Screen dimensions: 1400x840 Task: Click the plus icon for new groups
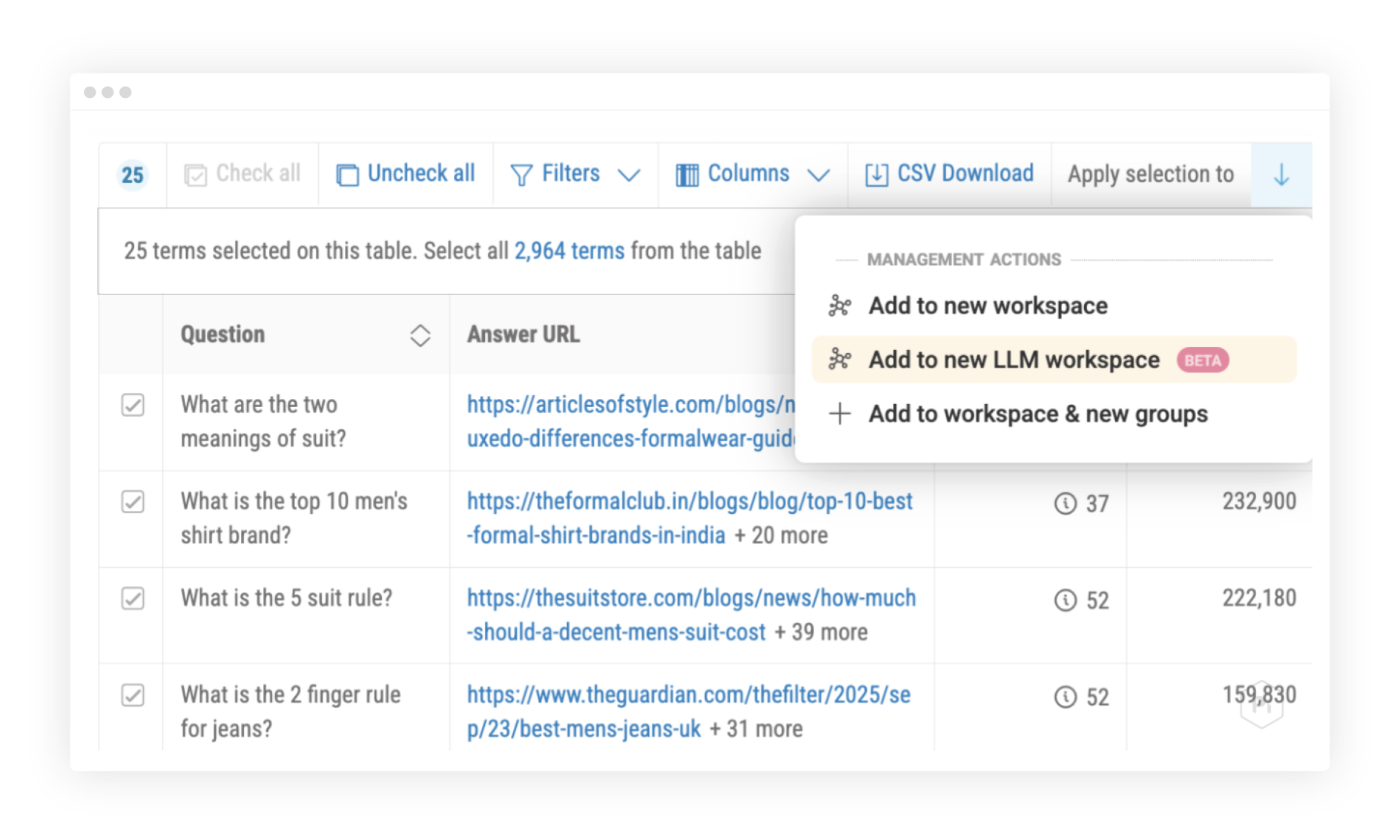pos(839,414)
